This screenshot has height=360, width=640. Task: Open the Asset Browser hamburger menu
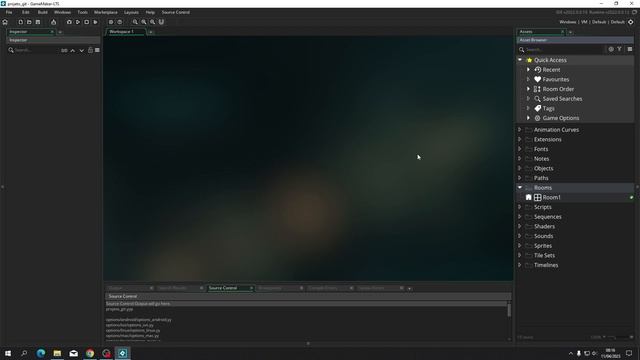click(x=630, y=49)
